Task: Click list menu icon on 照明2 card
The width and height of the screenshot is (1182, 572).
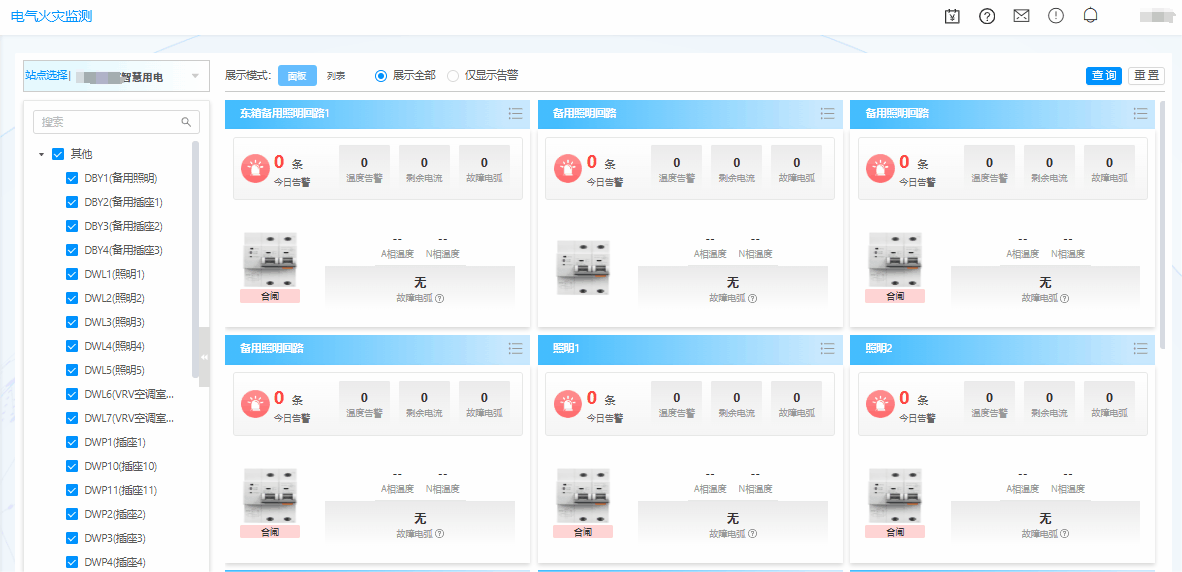Action: [1140, 349]
